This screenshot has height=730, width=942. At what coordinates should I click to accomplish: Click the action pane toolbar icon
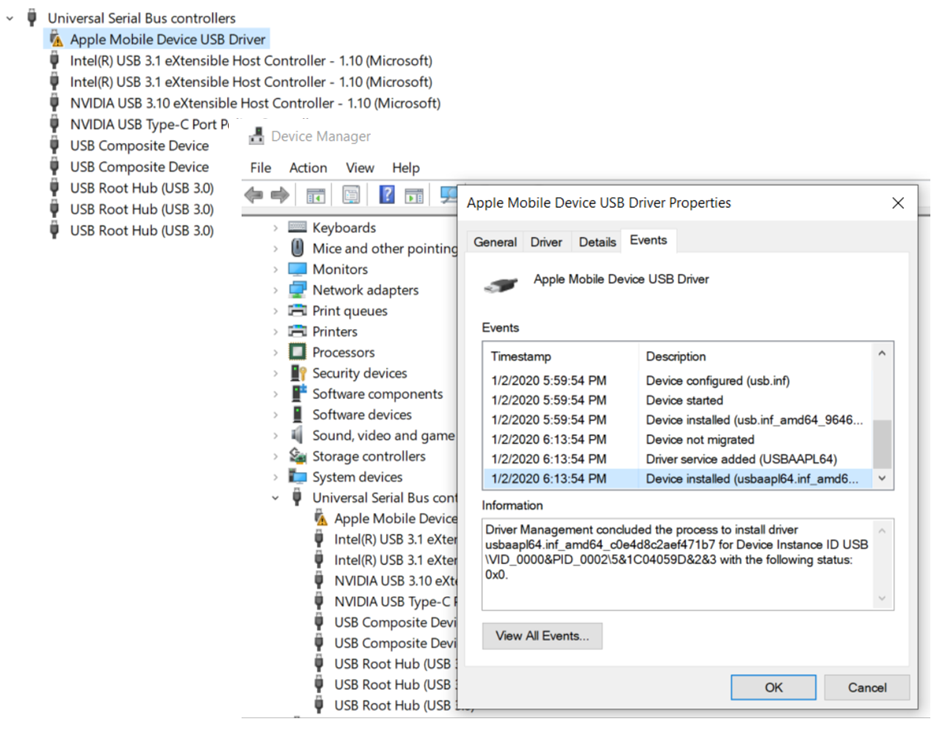pyautogui.click(x=414, y=195)
